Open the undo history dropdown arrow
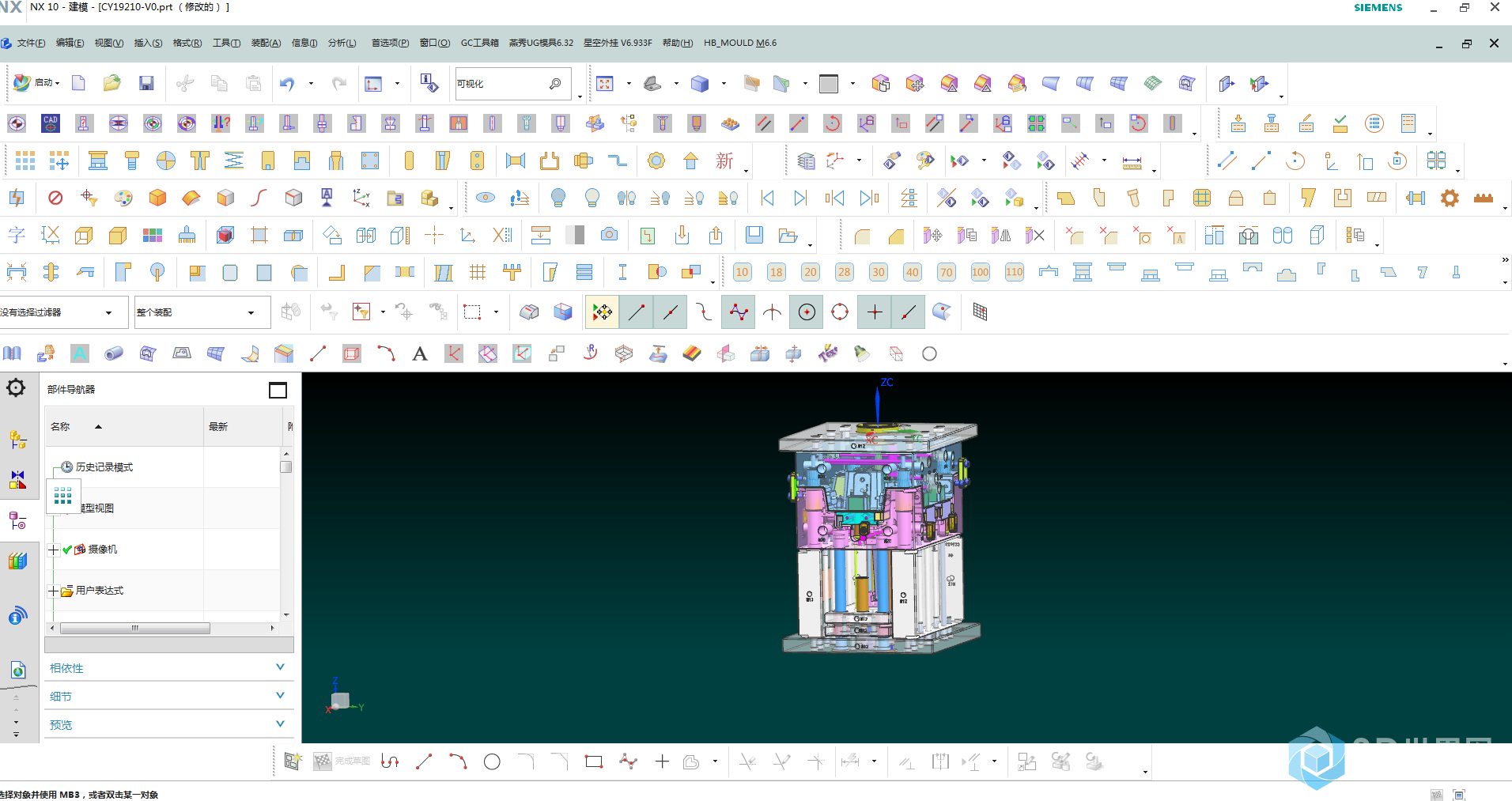 (x=311, y=83)
